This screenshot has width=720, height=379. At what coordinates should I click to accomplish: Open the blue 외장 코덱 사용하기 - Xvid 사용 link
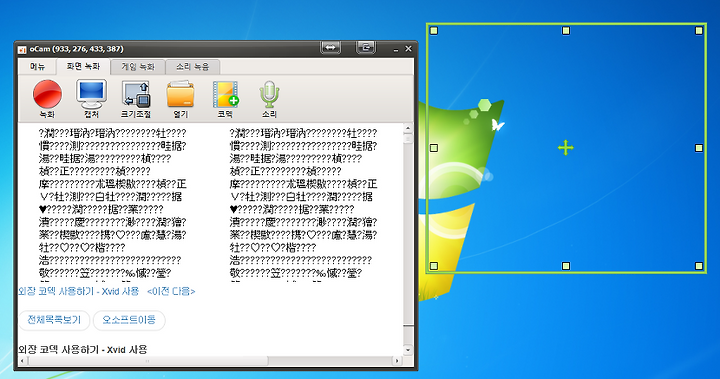(x=79, y=291)
